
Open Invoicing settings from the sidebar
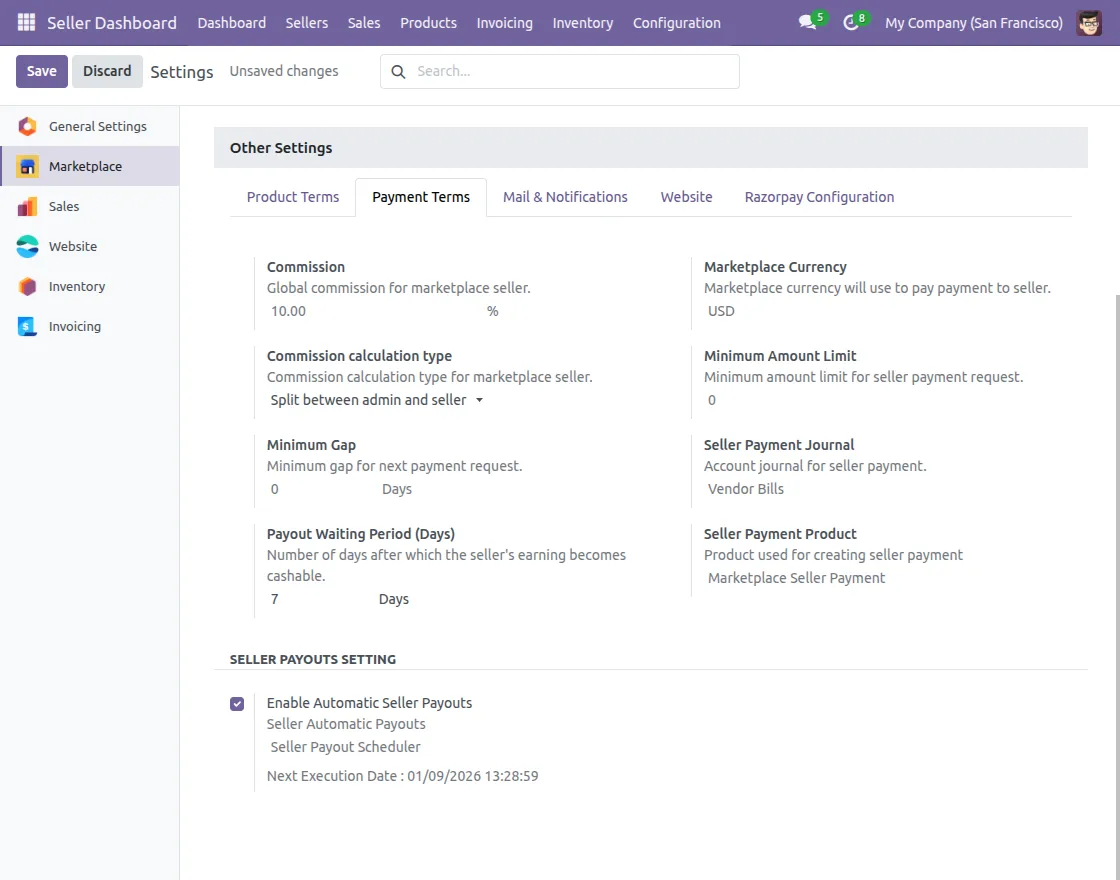click(x=75, y=326)
